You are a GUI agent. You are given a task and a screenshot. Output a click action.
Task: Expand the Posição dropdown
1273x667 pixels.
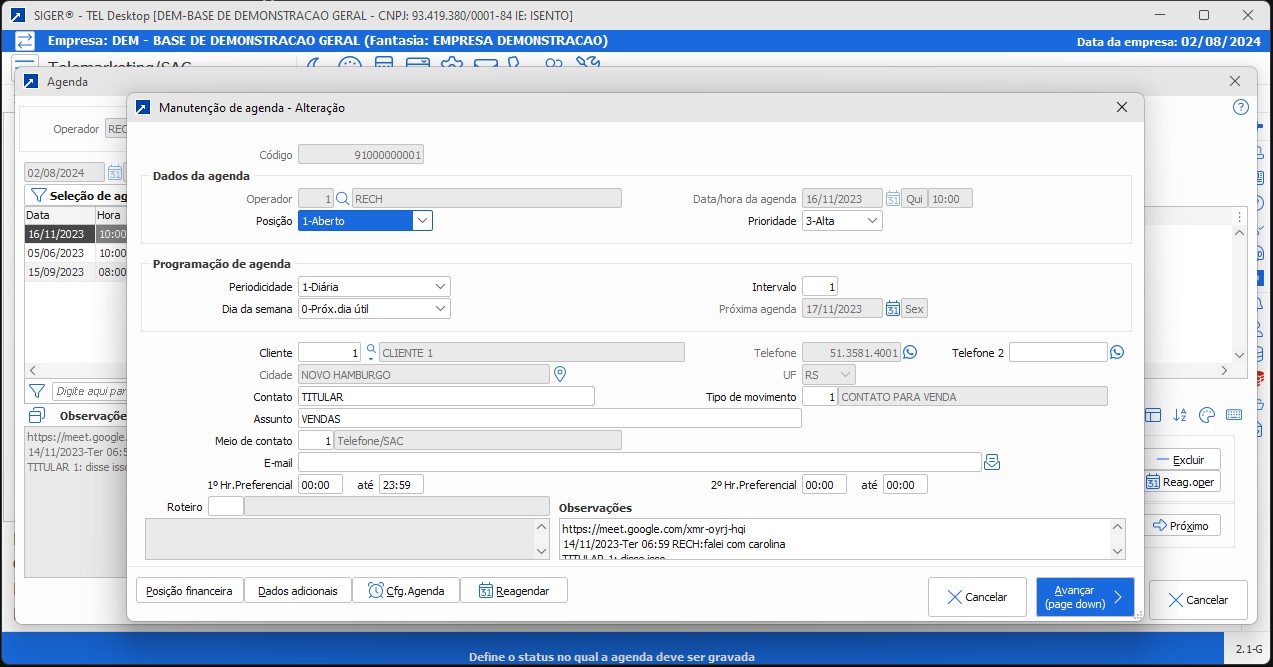[422, 221]
